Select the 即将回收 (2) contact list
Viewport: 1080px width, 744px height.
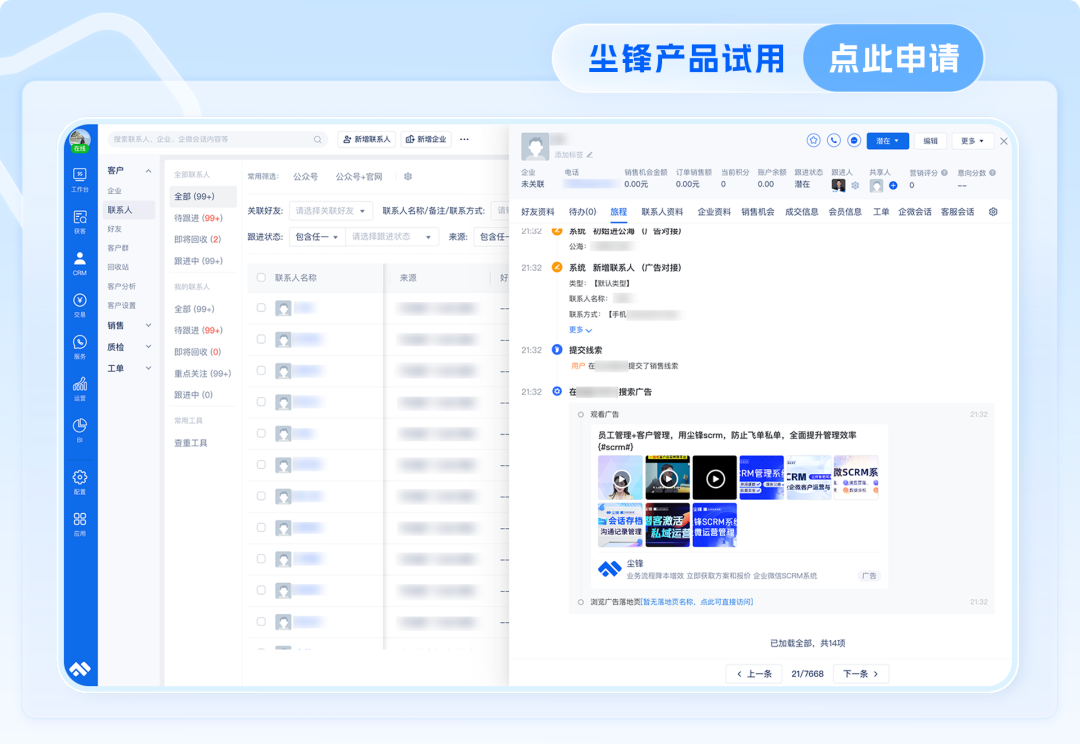click(198, 240)
